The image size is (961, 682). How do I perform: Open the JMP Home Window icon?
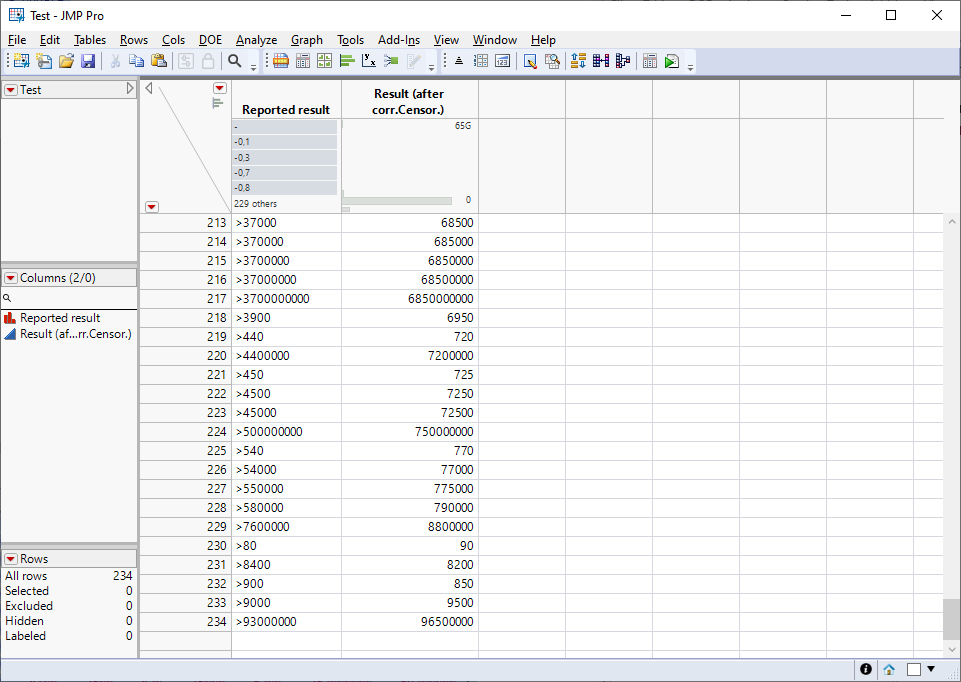(889, 669)
